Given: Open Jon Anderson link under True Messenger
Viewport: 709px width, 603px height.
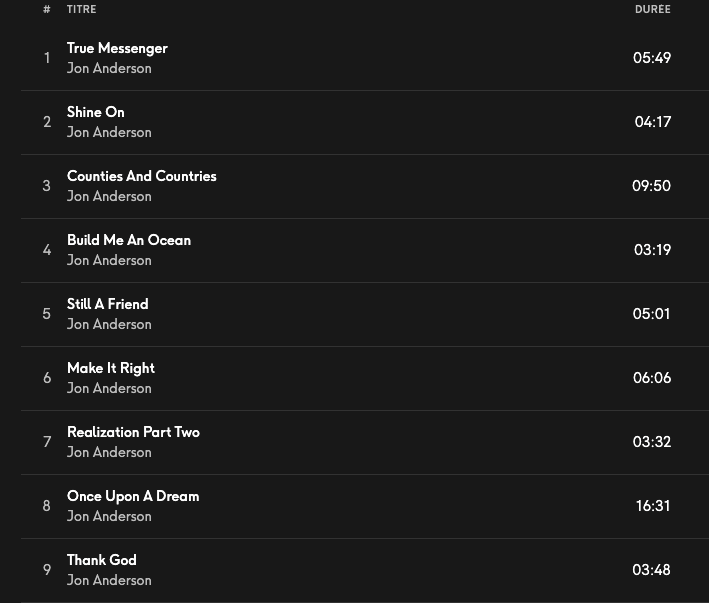Looking at the screenshot, I should (x=109, y=69).
